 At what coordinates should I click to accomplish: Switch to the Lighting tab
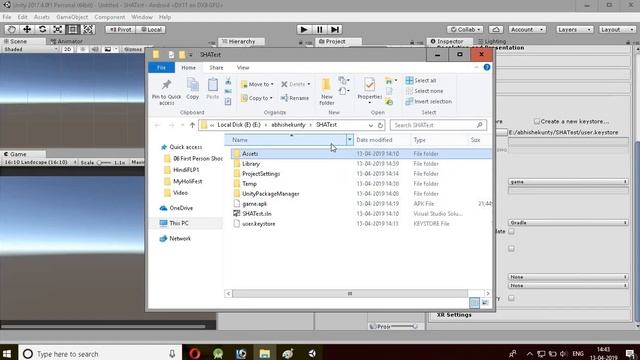pyautogui.click(x=492, y=42)
